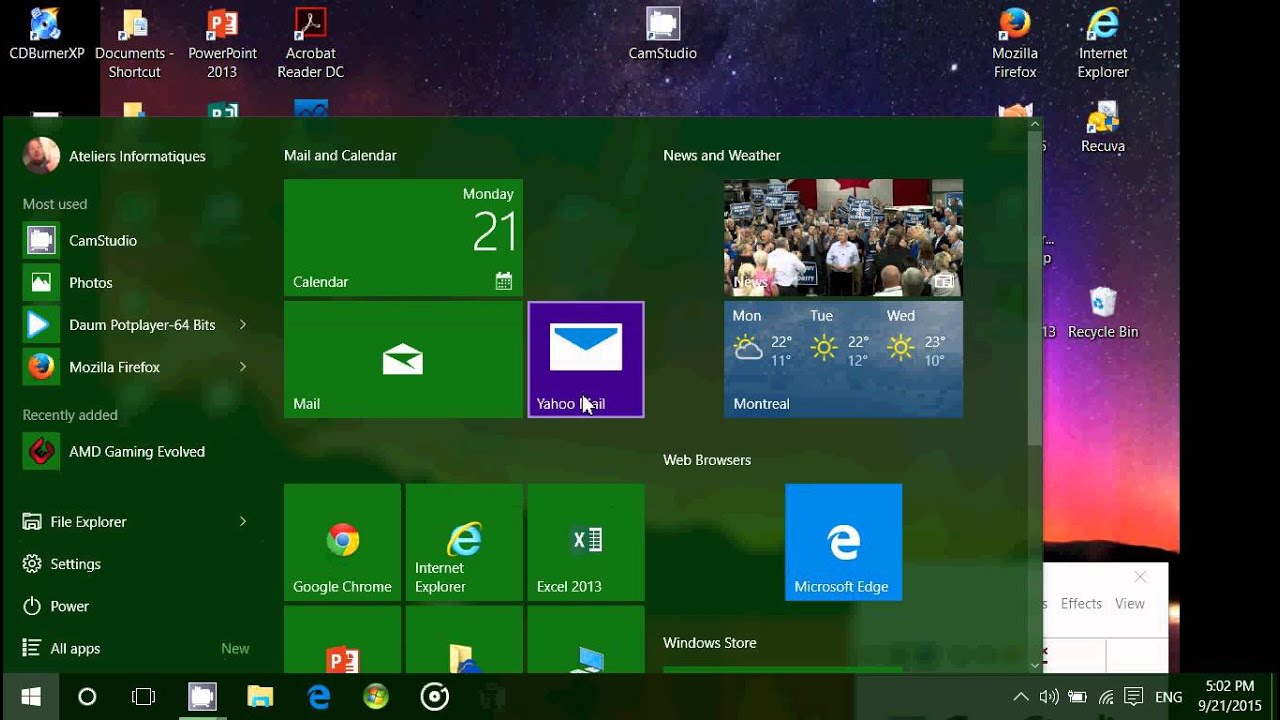
Task: Switch the ENG input language
Action: [x=1169, y=697]
